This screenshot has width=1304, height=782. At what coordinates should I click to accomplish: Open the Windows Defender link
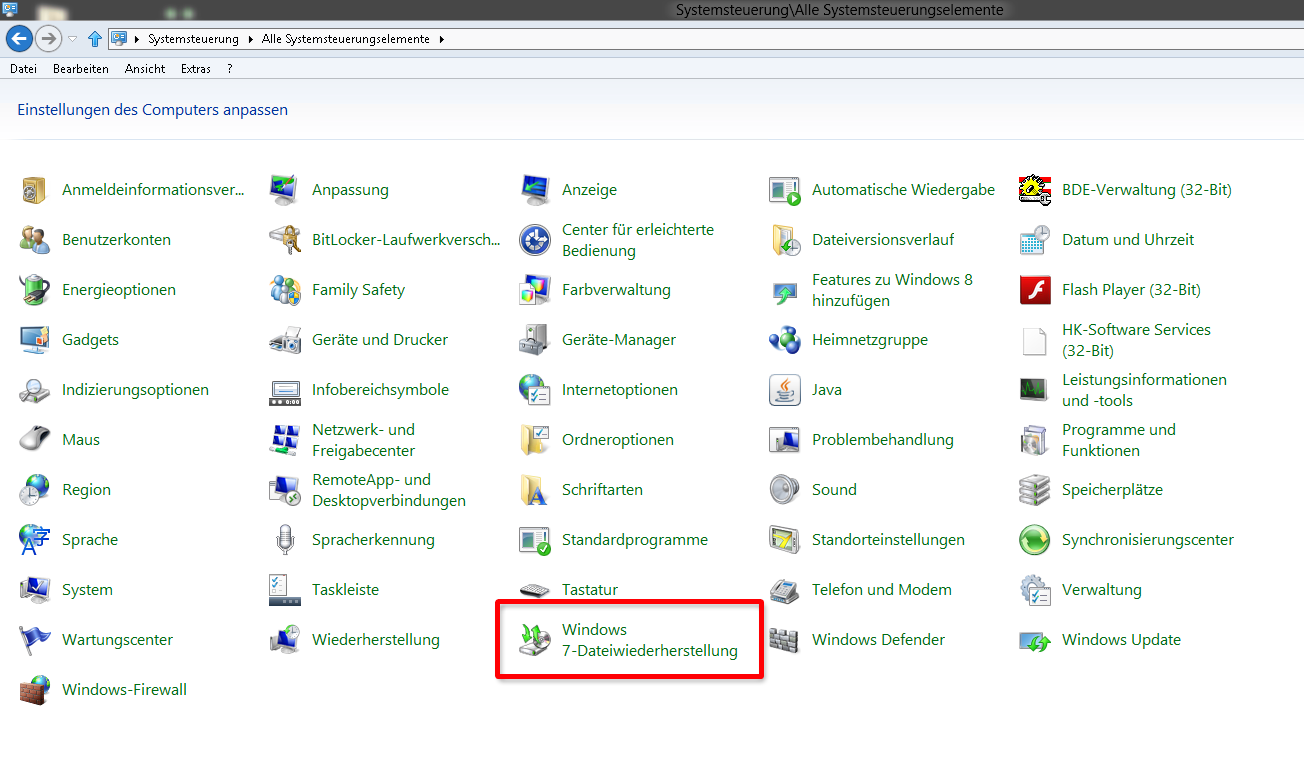pos(878,640)
